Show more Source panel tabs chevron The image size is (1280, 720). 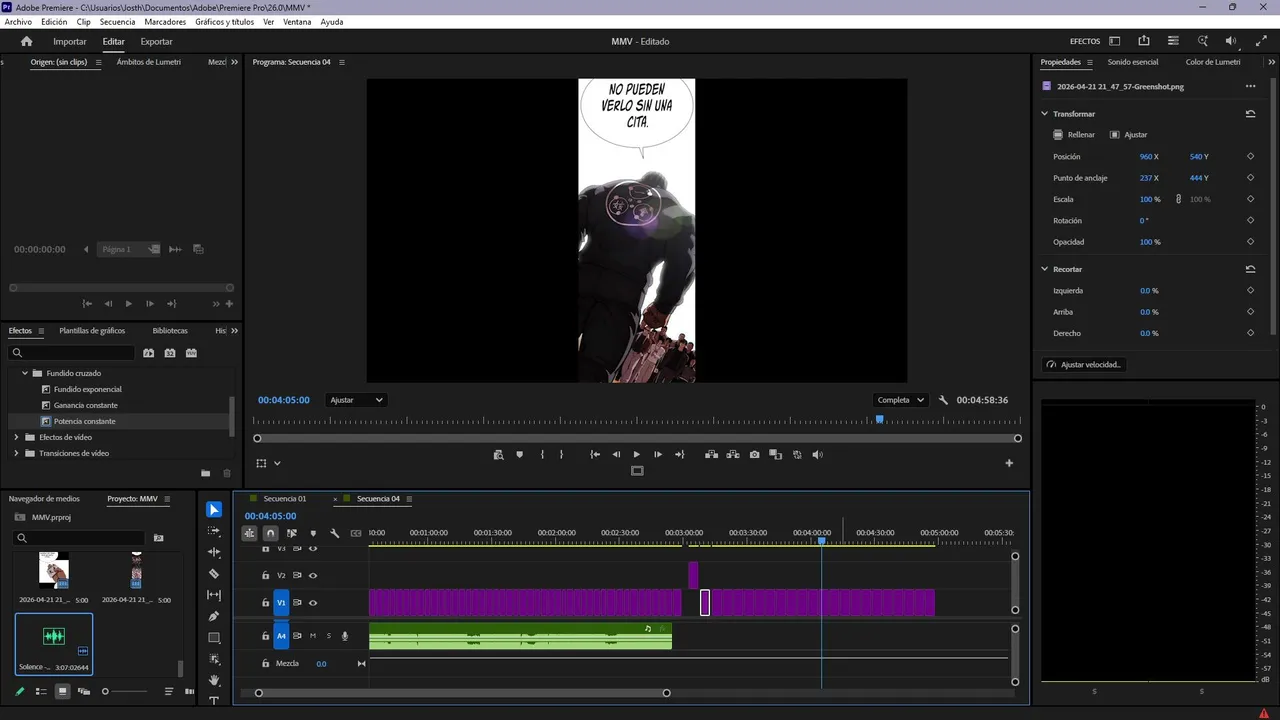coord(235,62)
